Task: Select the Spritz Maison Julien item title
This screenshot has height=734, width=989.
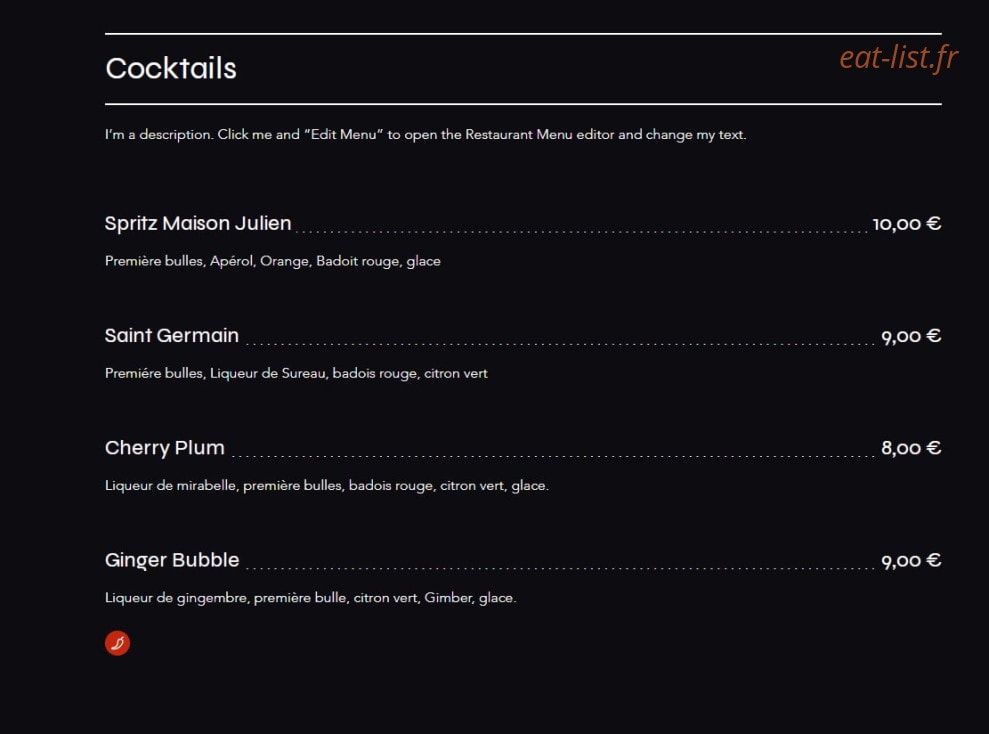Action: point(198,223)
